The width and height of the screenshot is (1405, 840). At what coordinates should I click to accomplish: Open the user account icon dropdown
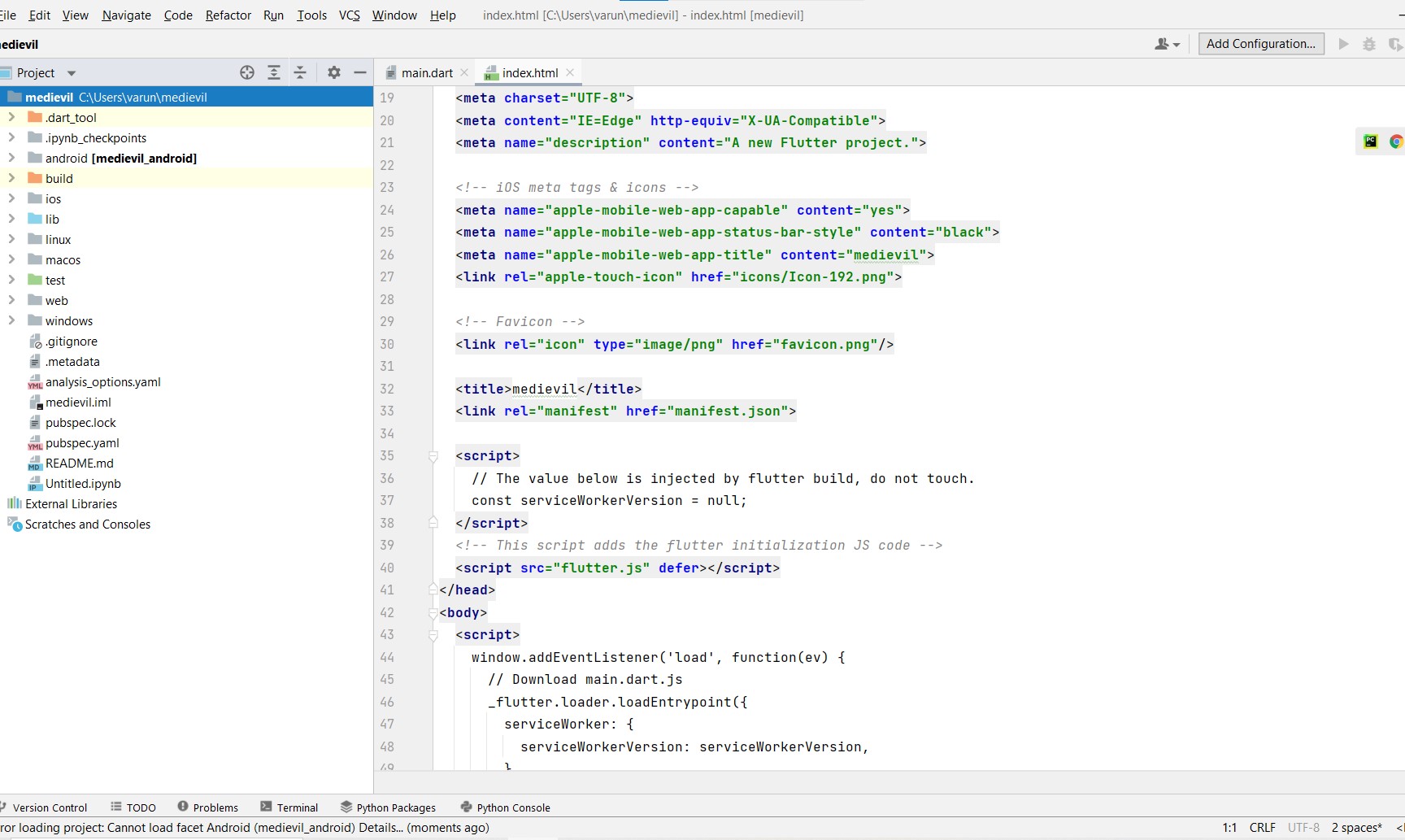point(1167,44)
